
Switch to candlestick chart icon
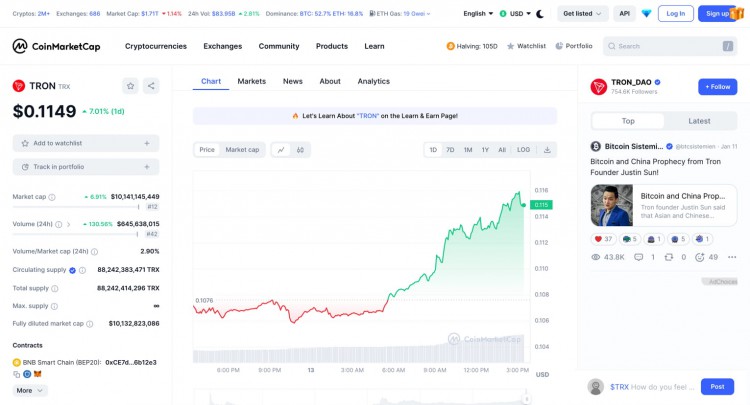300,150
